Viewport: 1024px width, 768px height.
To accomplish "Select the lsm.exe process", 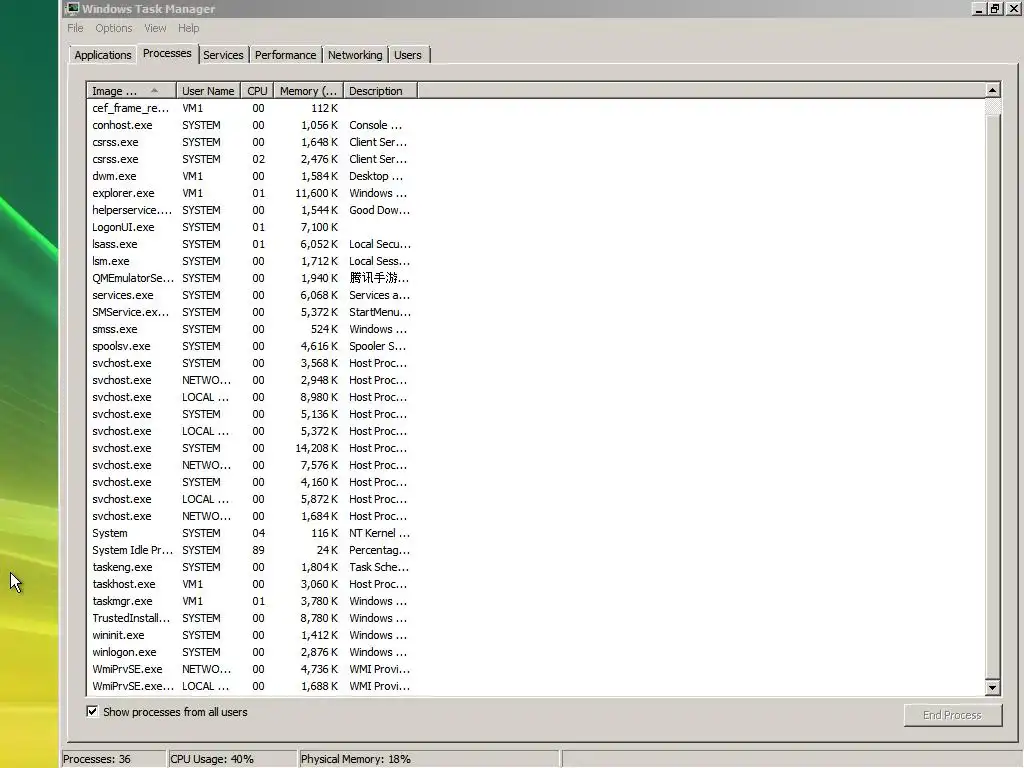I will [251, 261].
